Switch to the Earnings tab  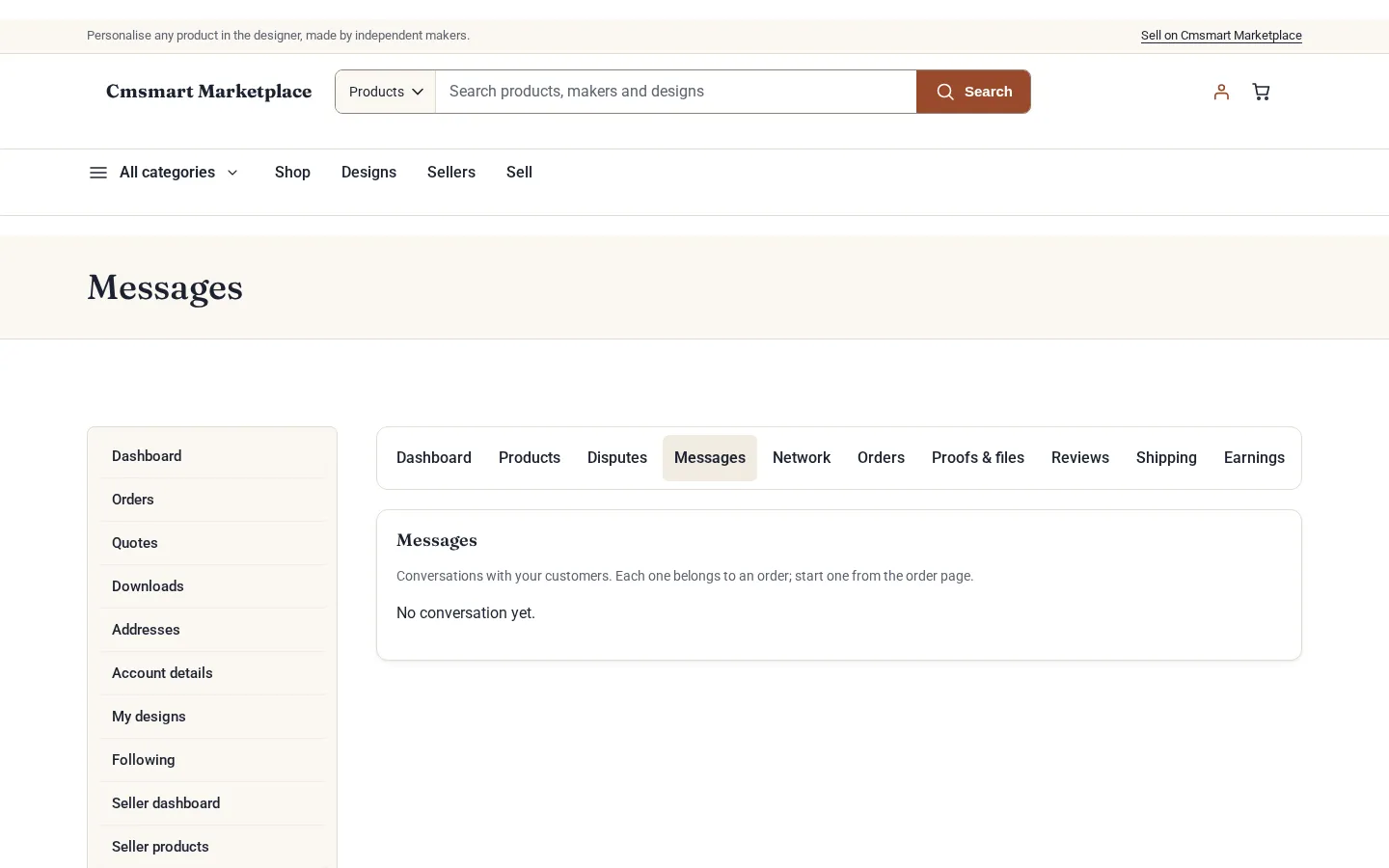click(1254, 458)
